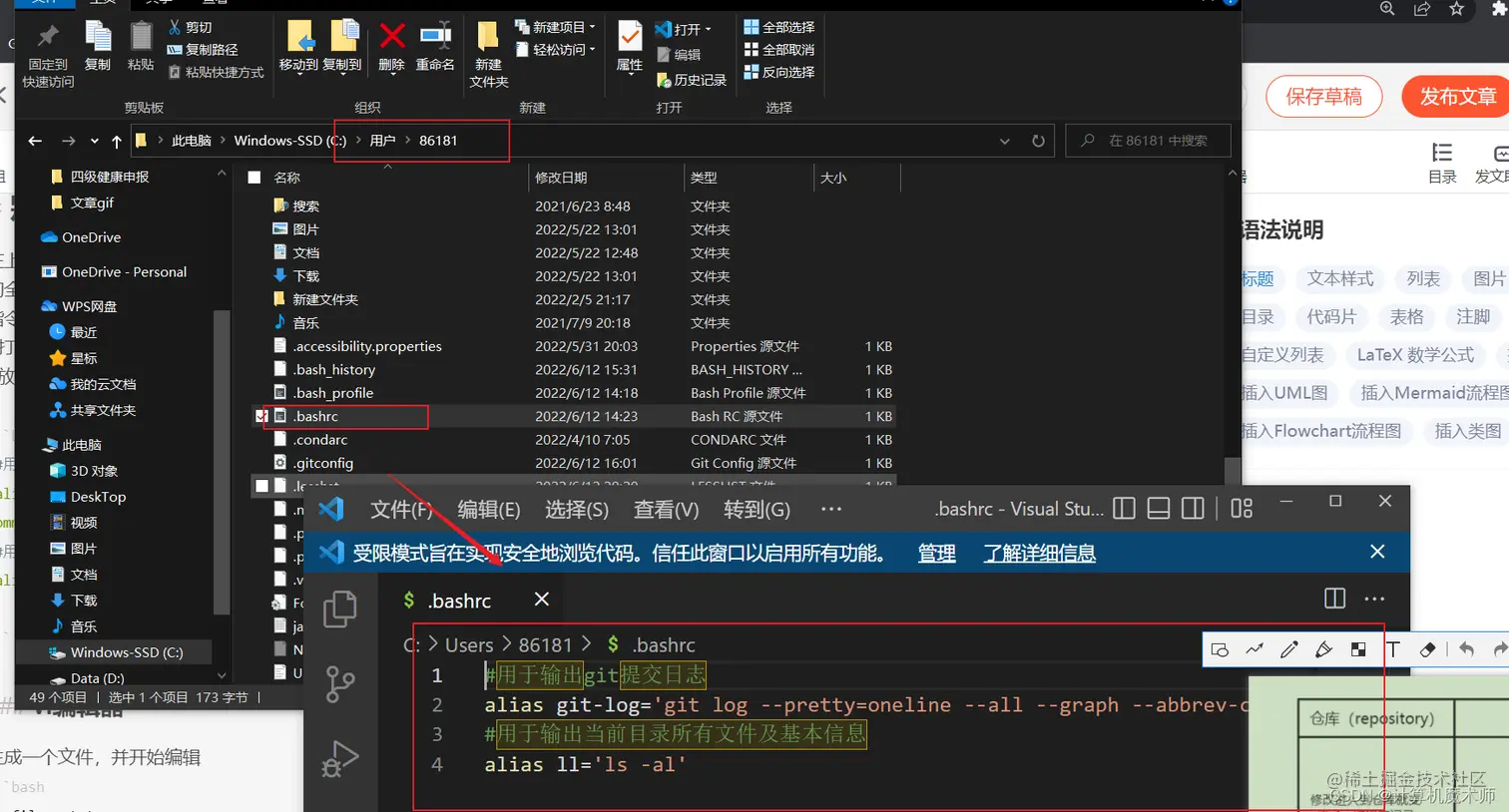Toggle the highlighter annotation tool
Screen dimensions: 1509x812
click(x=1322, y=649)
